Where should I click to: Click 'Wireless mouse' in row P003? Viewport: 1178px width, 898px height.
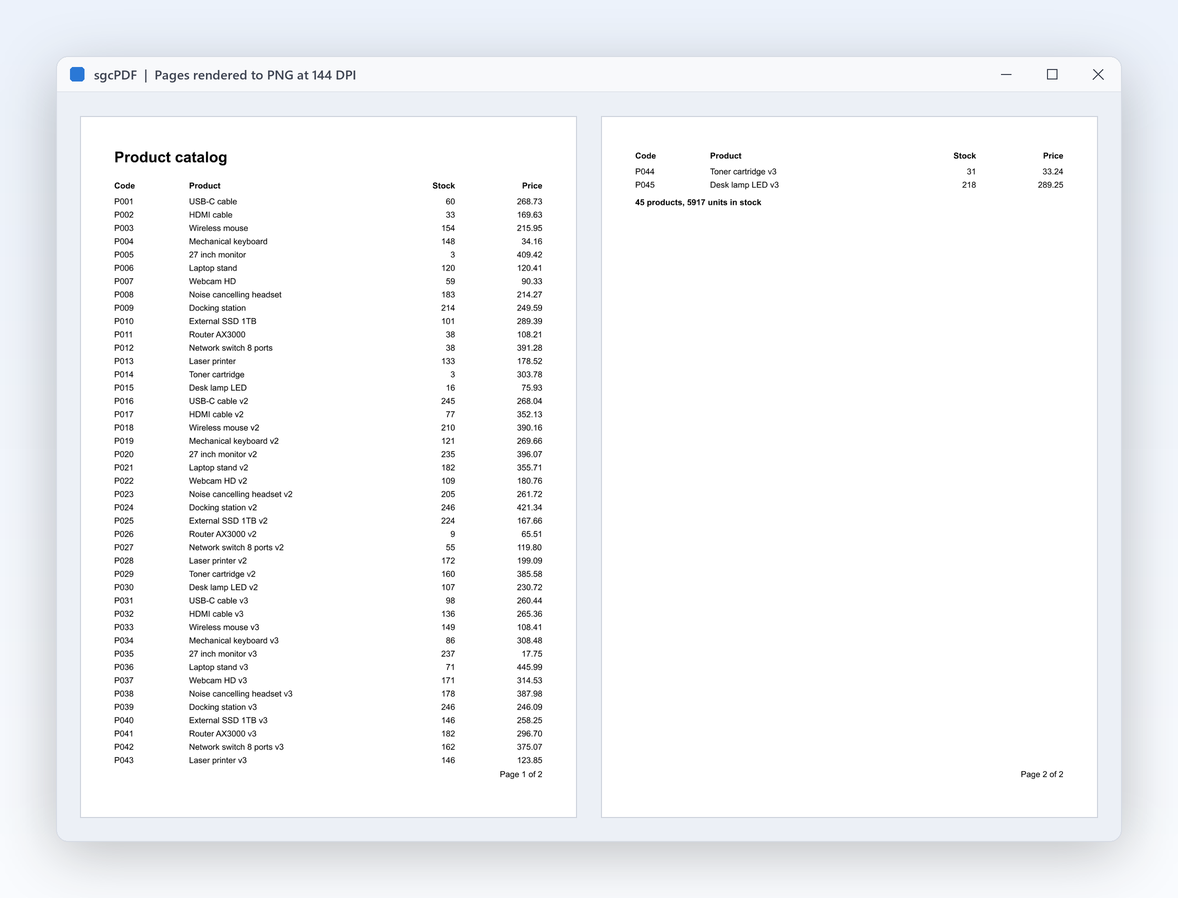point(218,228)
